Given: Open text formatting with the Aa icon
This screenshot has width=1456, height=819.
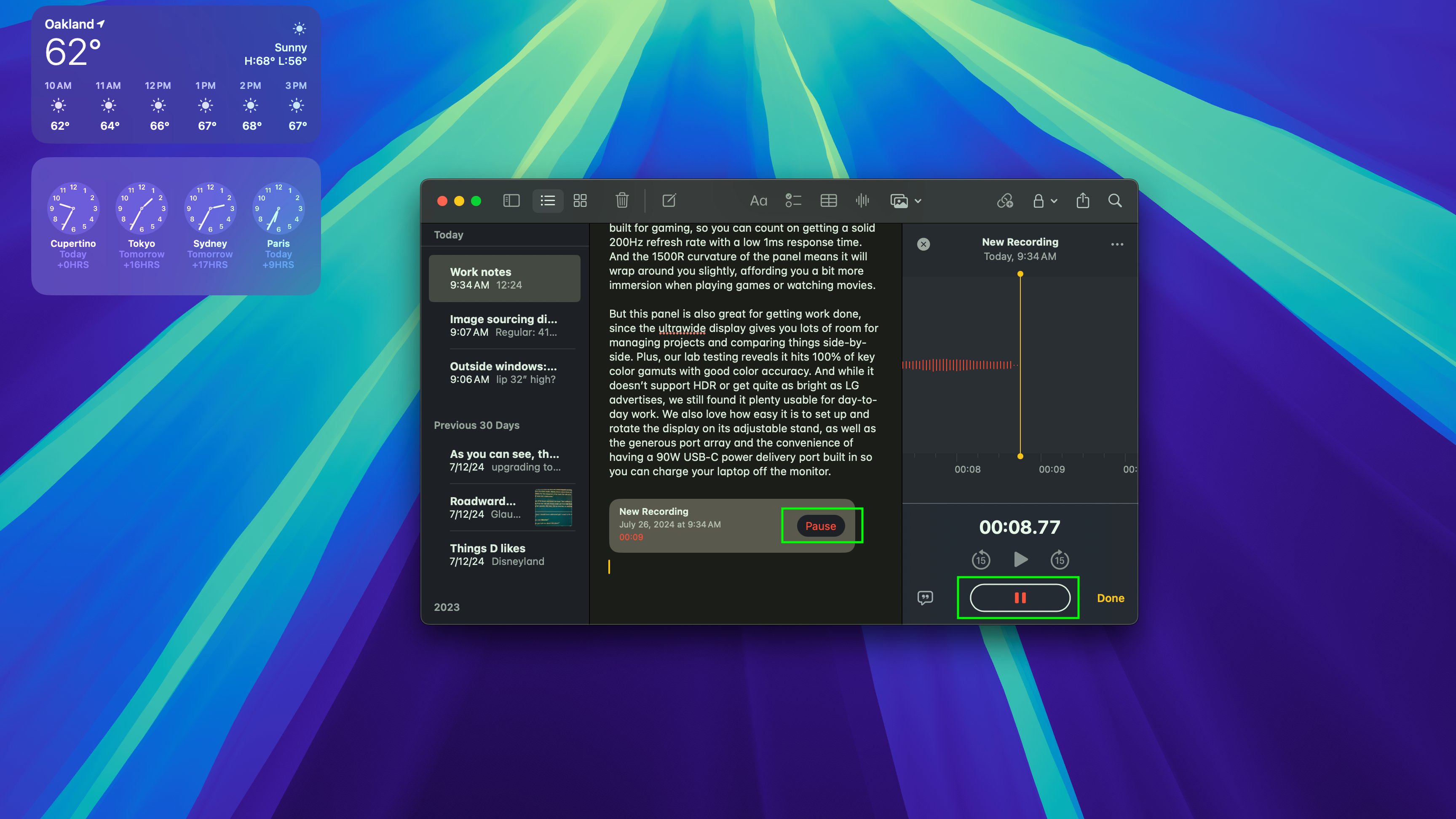Looking at the screenshot, I should pos(758,201).
